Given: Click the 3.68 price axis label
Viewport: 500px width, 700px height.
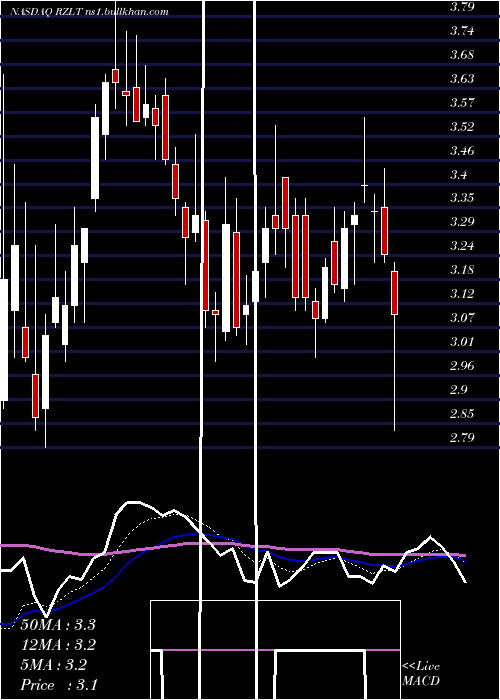Looking at the screenshot, I should tap(462, 55).
